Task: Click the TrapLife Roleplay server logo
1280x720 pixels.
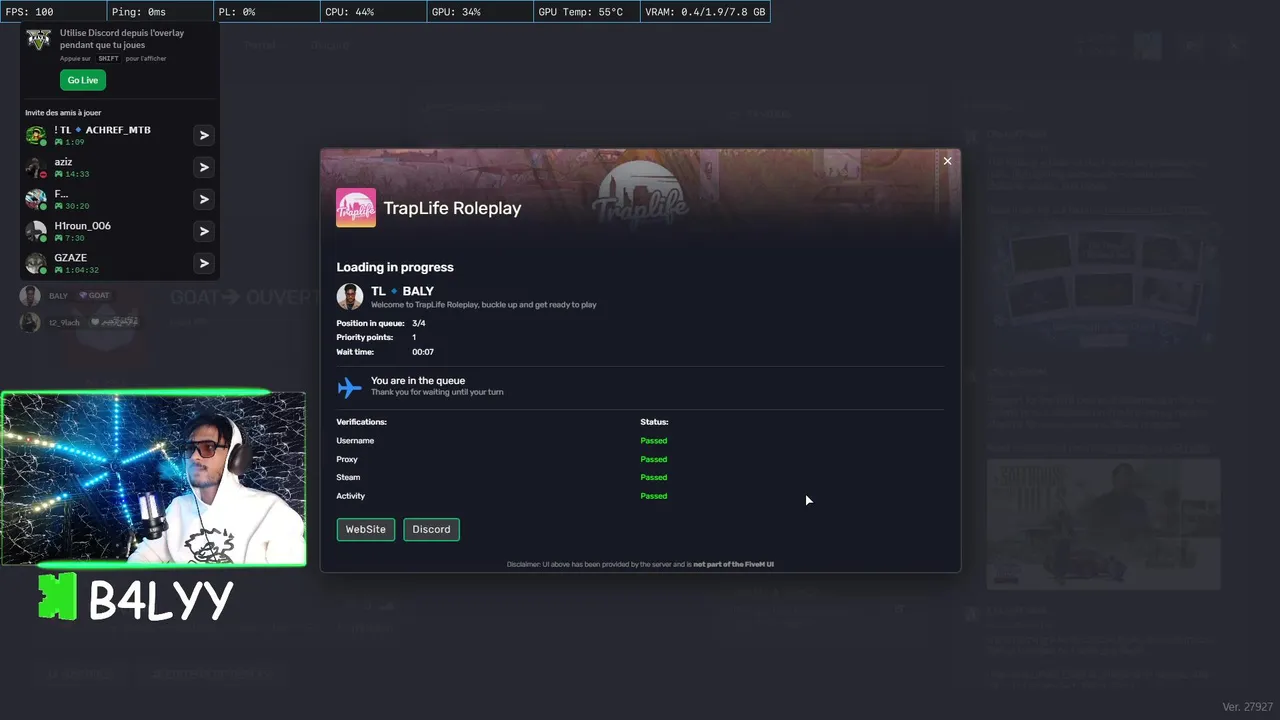Action: click(356, 208)
